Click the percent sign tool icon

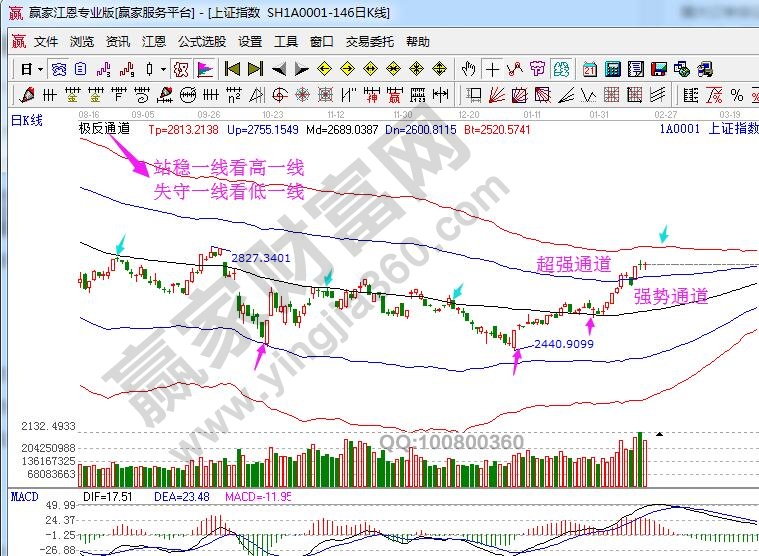click(x=737, y=95)
